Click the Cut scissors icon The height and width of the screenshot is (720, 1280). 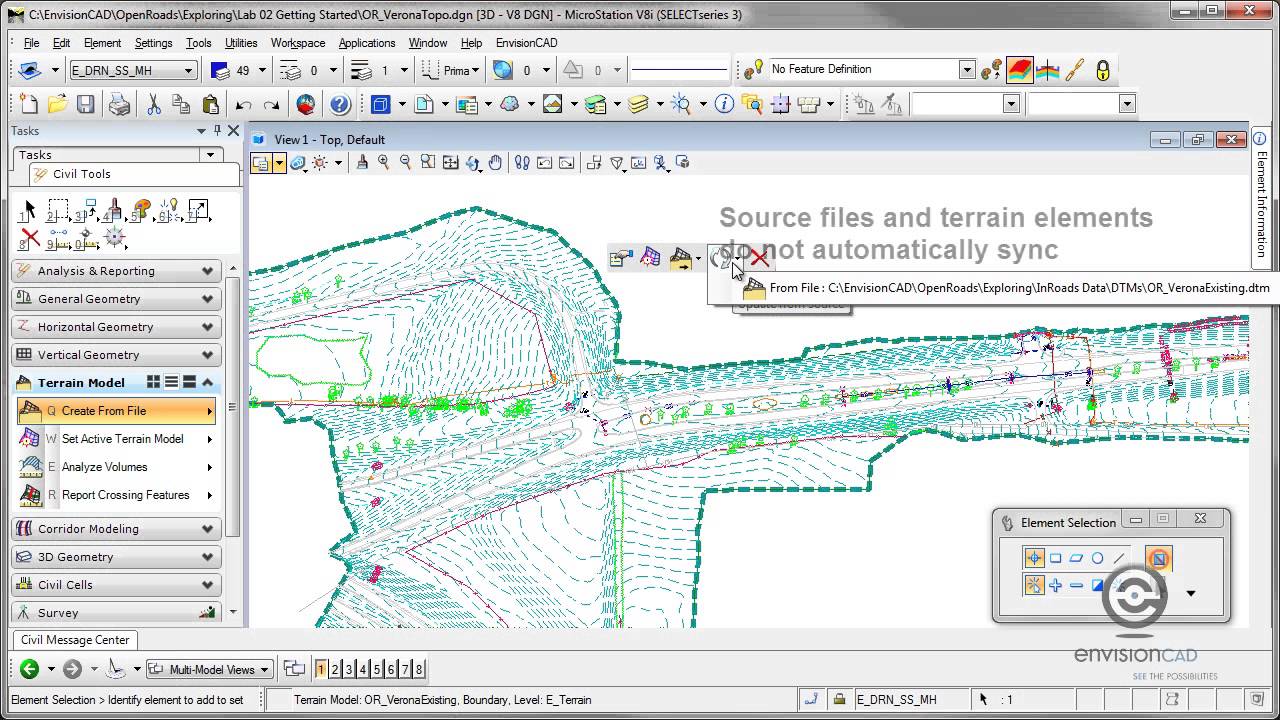point(154,104)
